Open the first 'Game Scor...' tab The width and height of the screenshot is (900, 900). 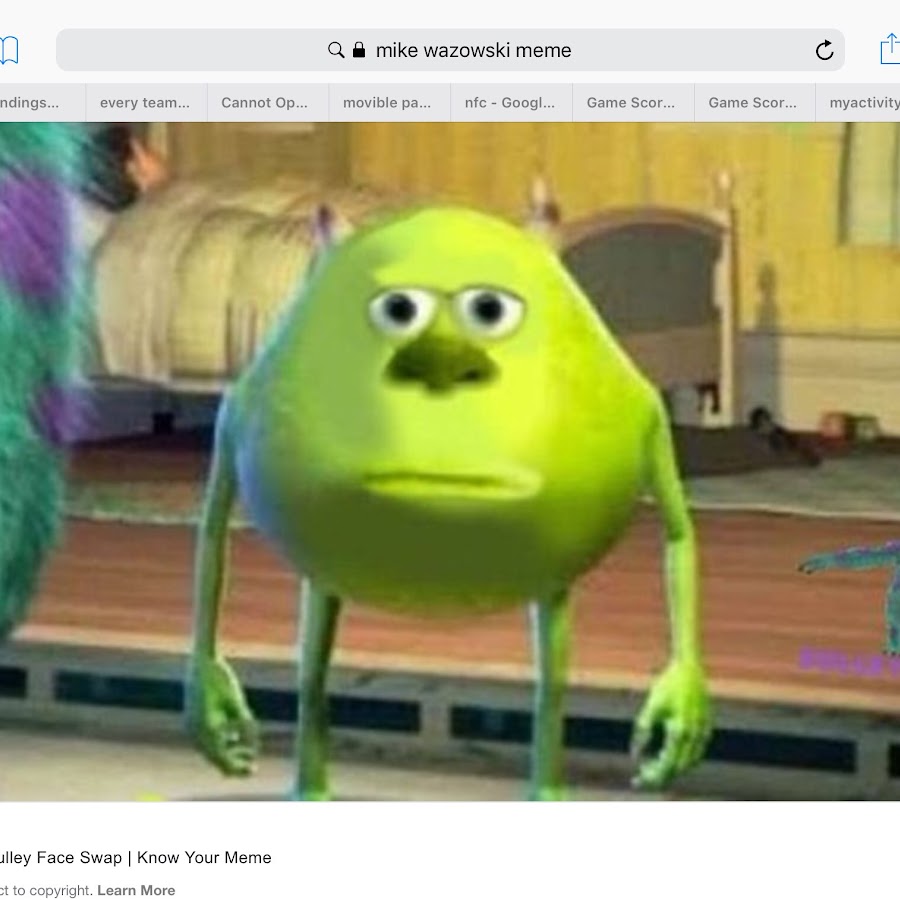pos(633,103)
